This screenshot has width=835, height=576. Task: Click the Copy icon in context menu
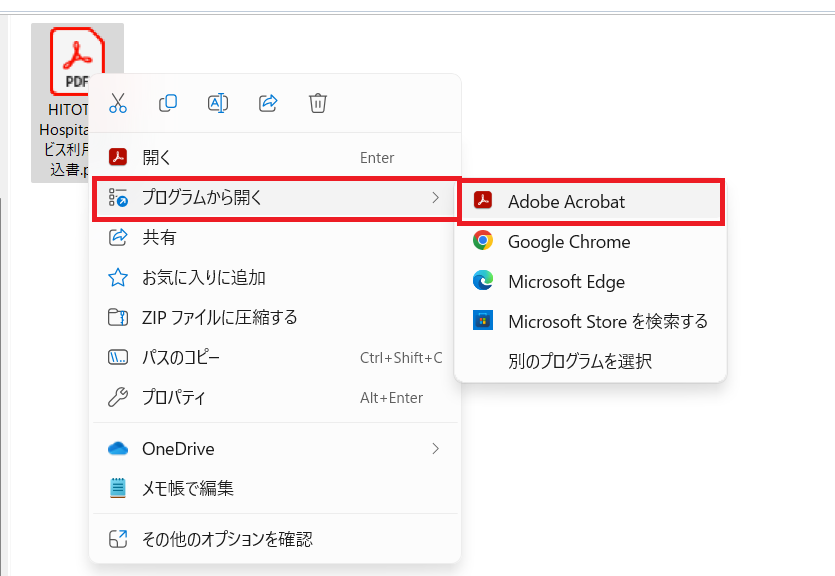pyautogui.click(x=168, y=102)
